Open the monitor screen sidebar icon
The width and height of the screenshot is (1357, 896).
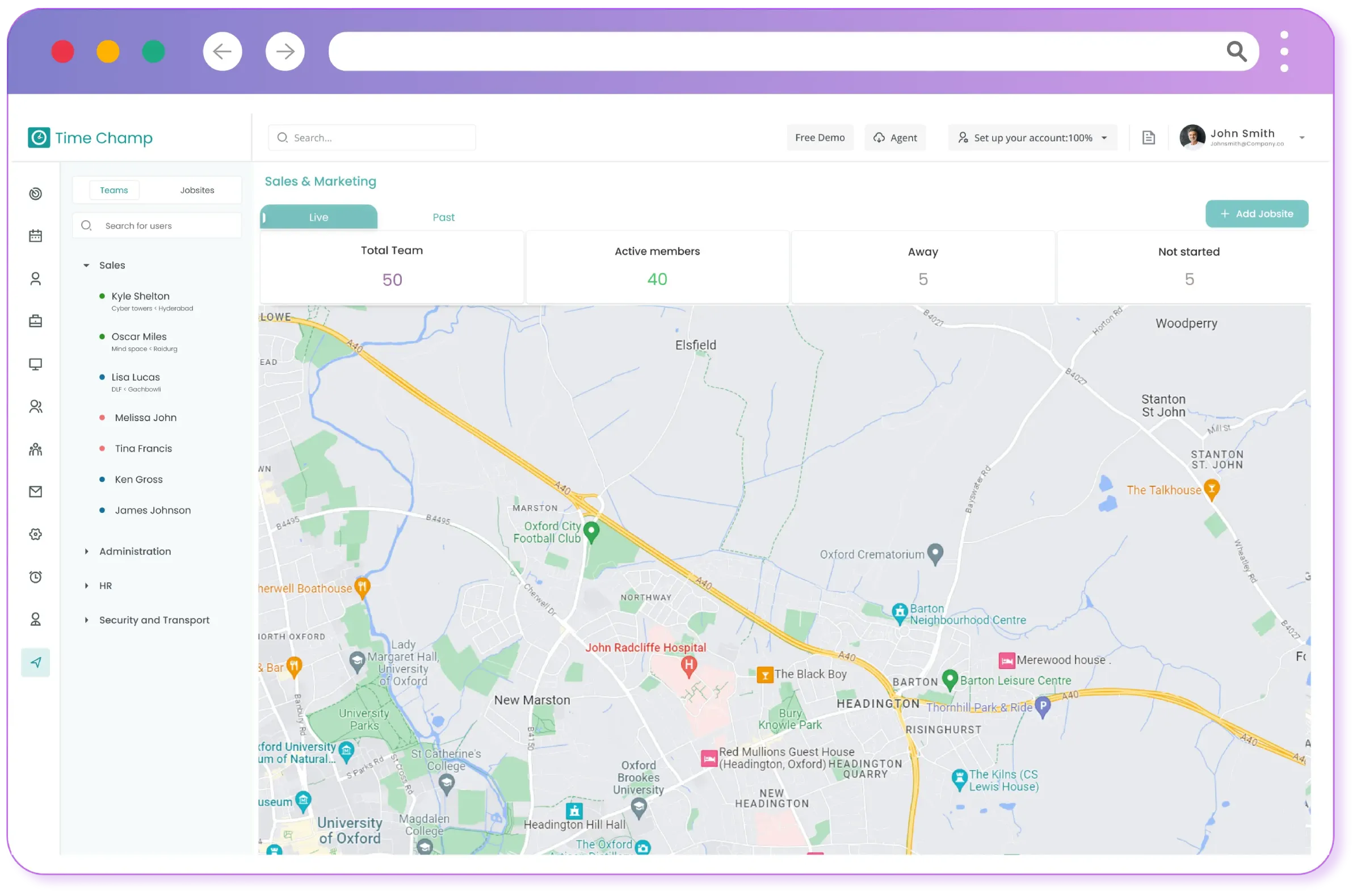coord(35,364)
